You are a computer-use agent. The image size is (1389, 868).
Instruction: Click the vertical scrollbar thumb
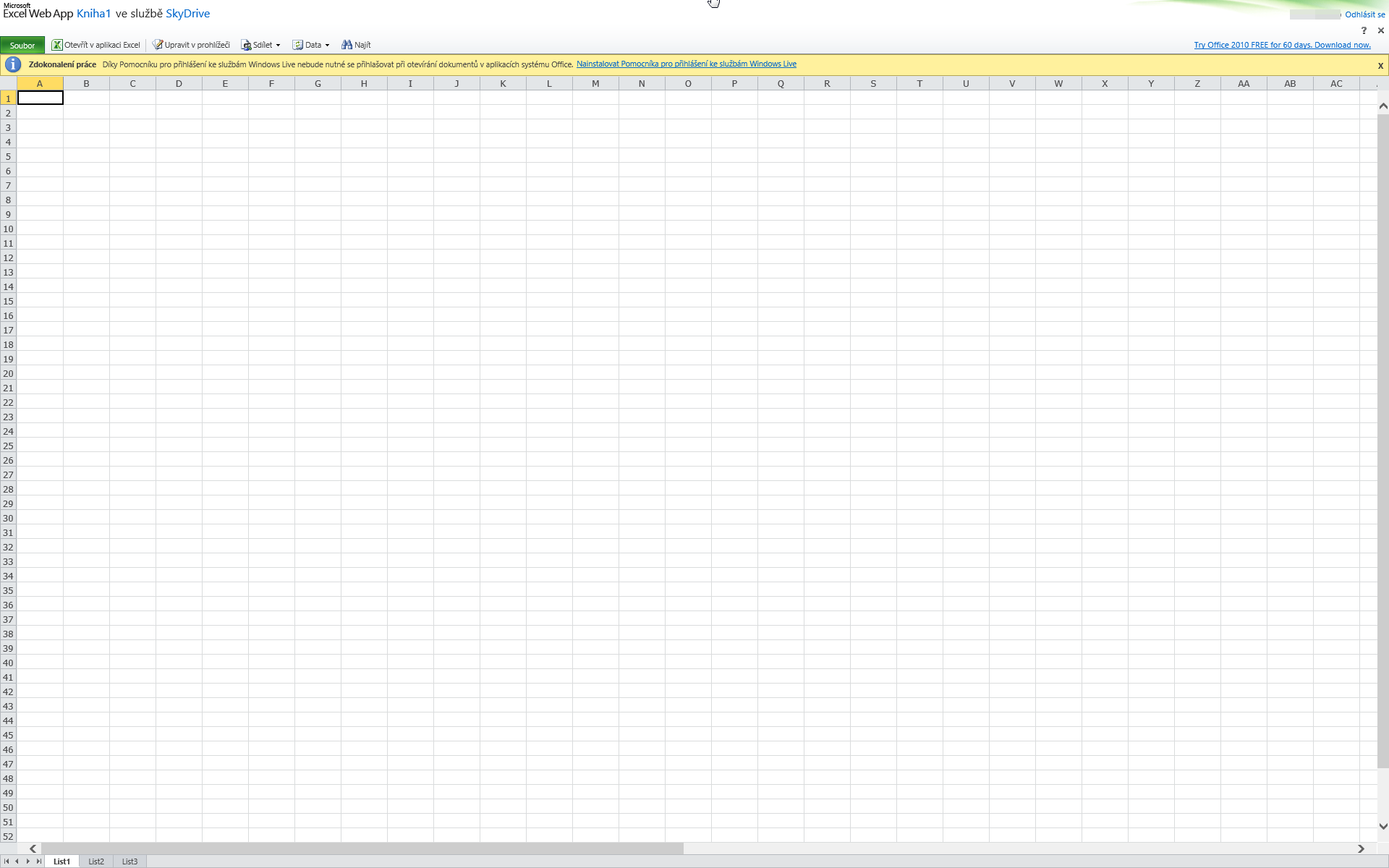coord(1383,441)
